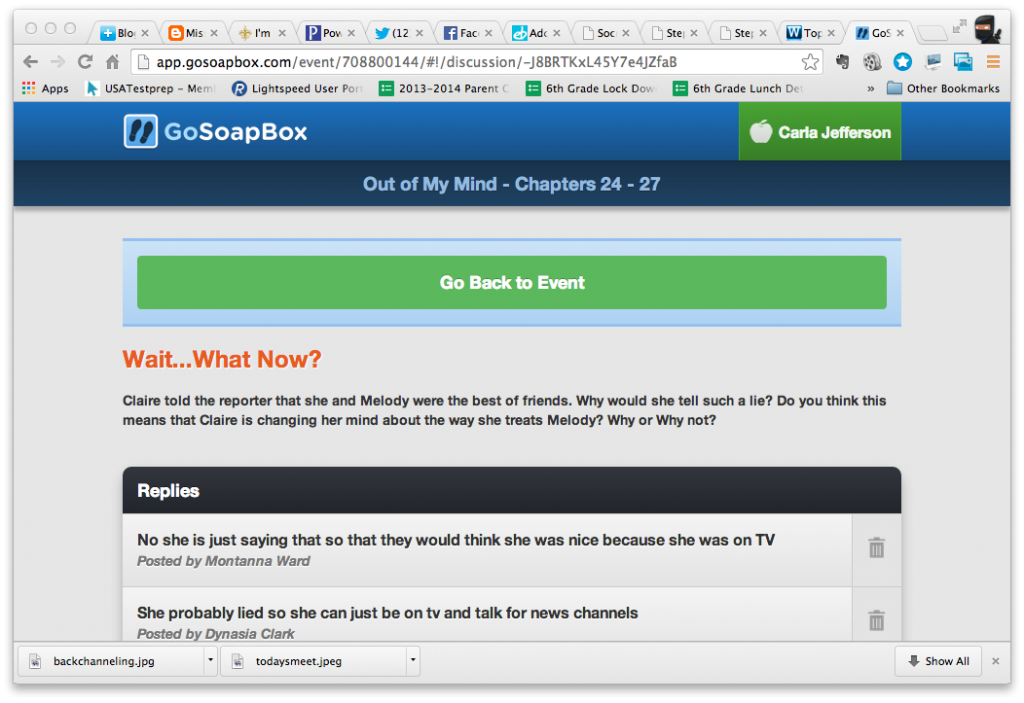Switch to the I'm tab
This screenshot has width=1024, height=703.
point(261,33)
